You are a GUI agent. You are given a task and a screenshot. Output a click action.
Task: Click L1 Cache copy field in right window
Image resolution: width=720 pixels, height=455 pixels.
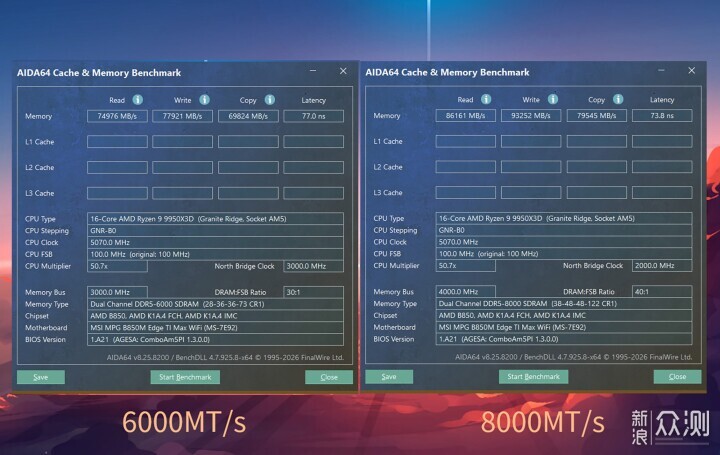tap(596, 141)
